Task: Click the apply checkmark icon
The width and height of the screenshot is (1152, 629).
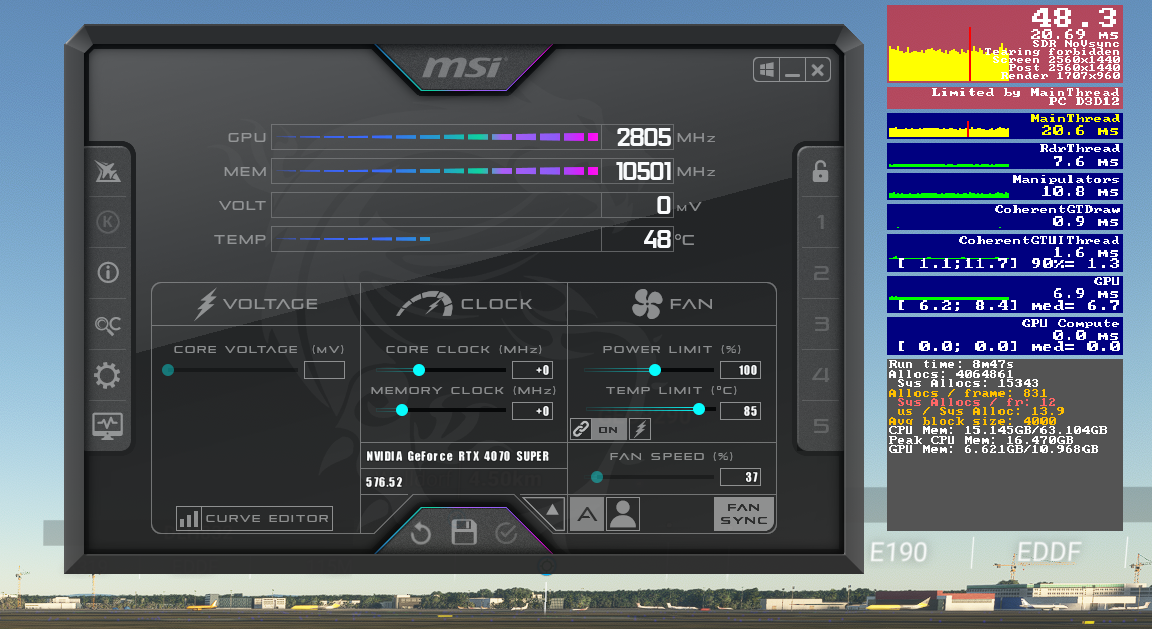Action: 506,533
